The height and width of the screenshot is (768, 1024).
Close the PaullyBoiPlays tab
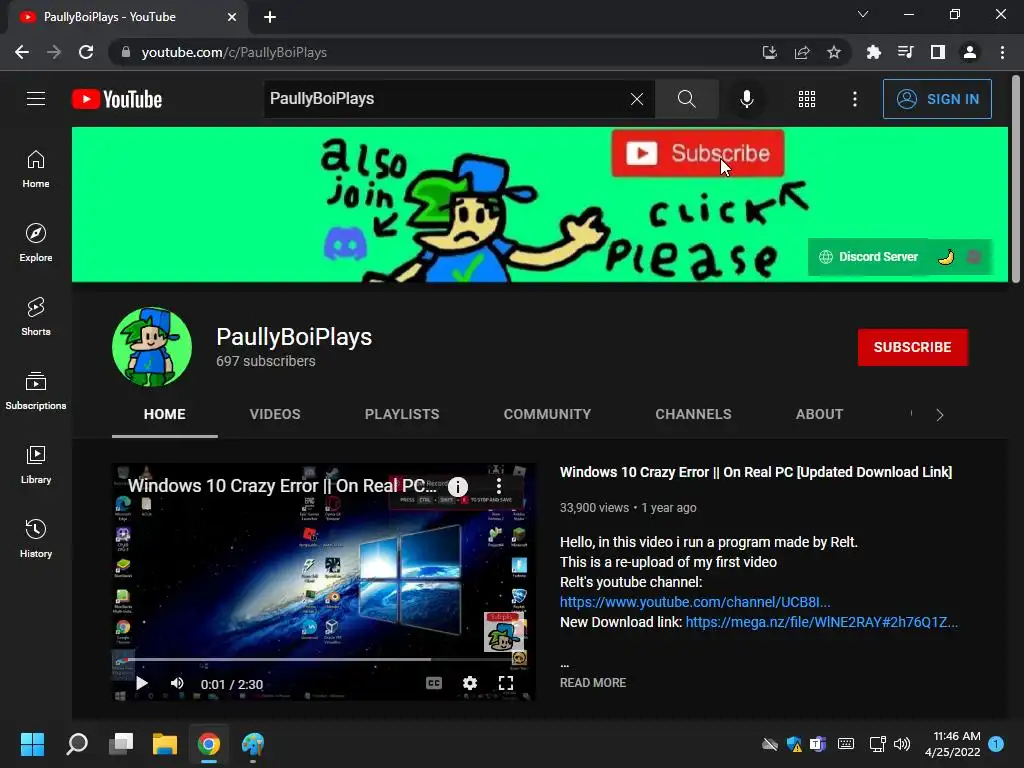[x=232, y=17]
